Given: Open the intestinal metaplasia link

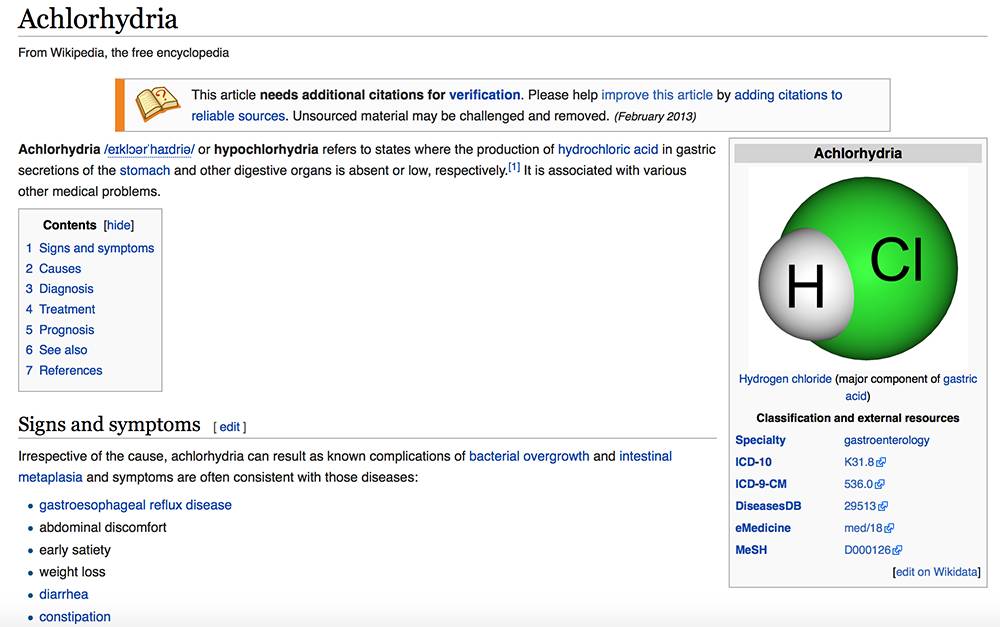Looking at the screenshot, I should [x=645, y=456].
